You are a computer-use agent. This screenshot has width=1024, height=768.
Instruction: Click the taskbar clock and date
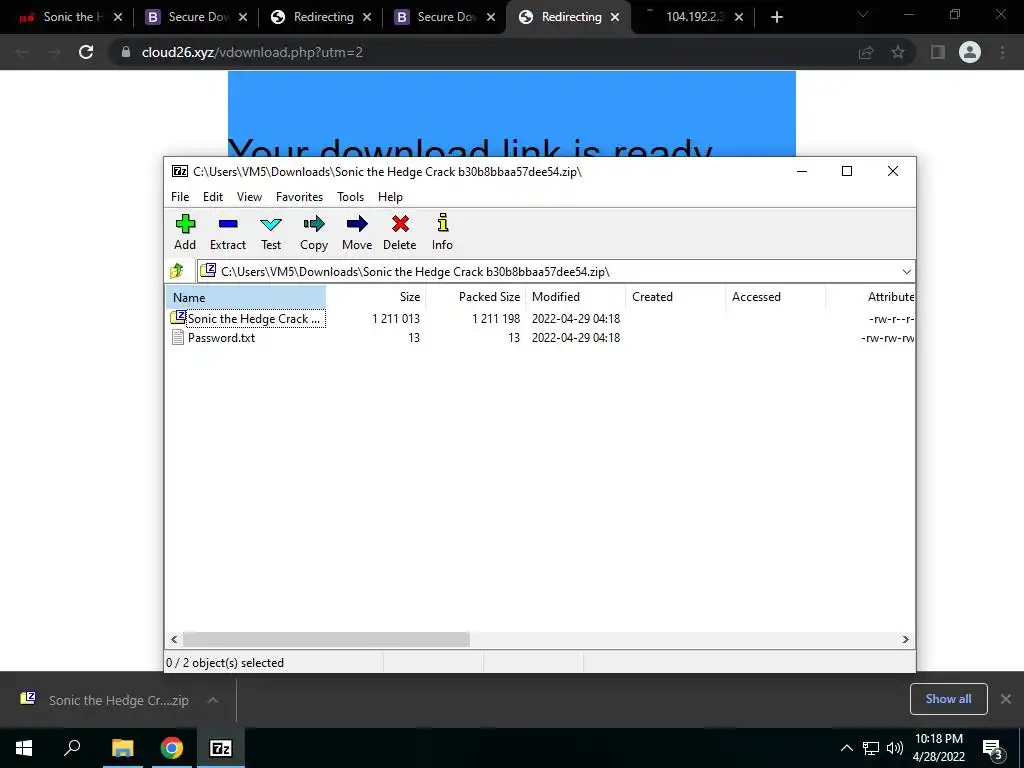938,748
